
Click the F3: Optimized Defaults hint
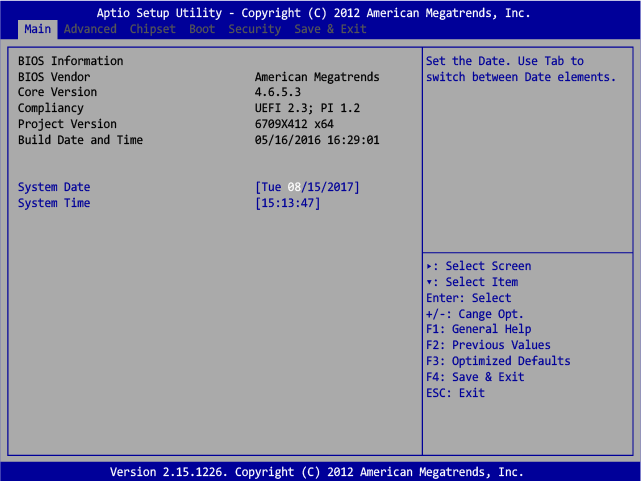tap(498, 361)
